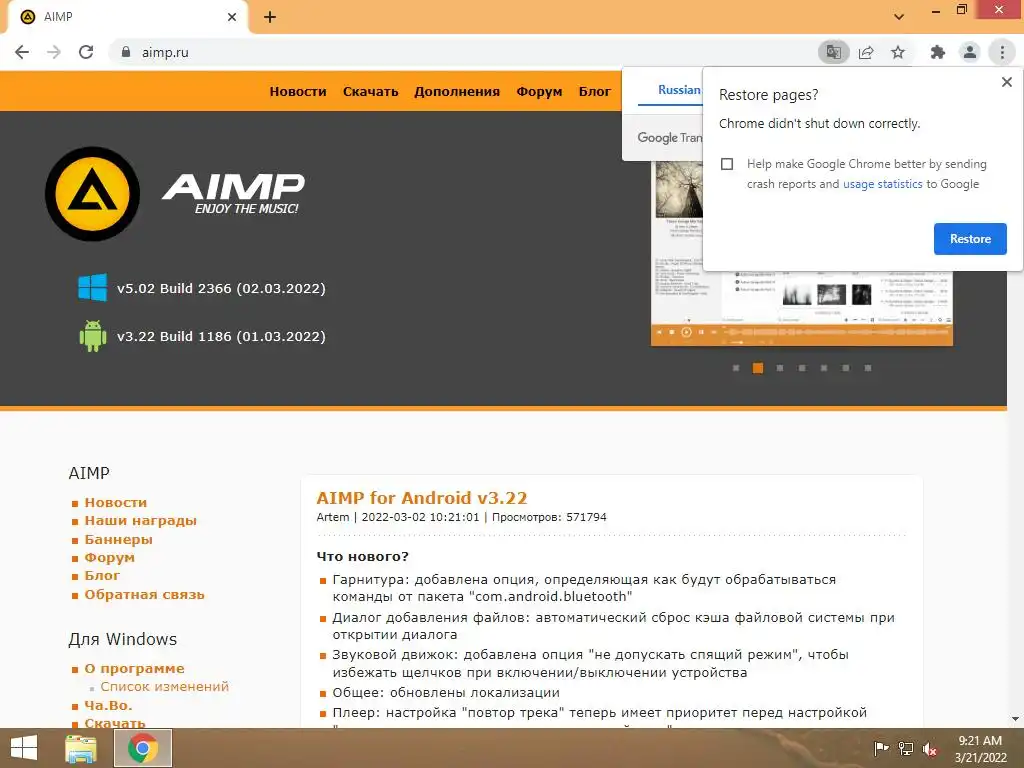Select the last slideshow indicator dot

pos(868,368)
